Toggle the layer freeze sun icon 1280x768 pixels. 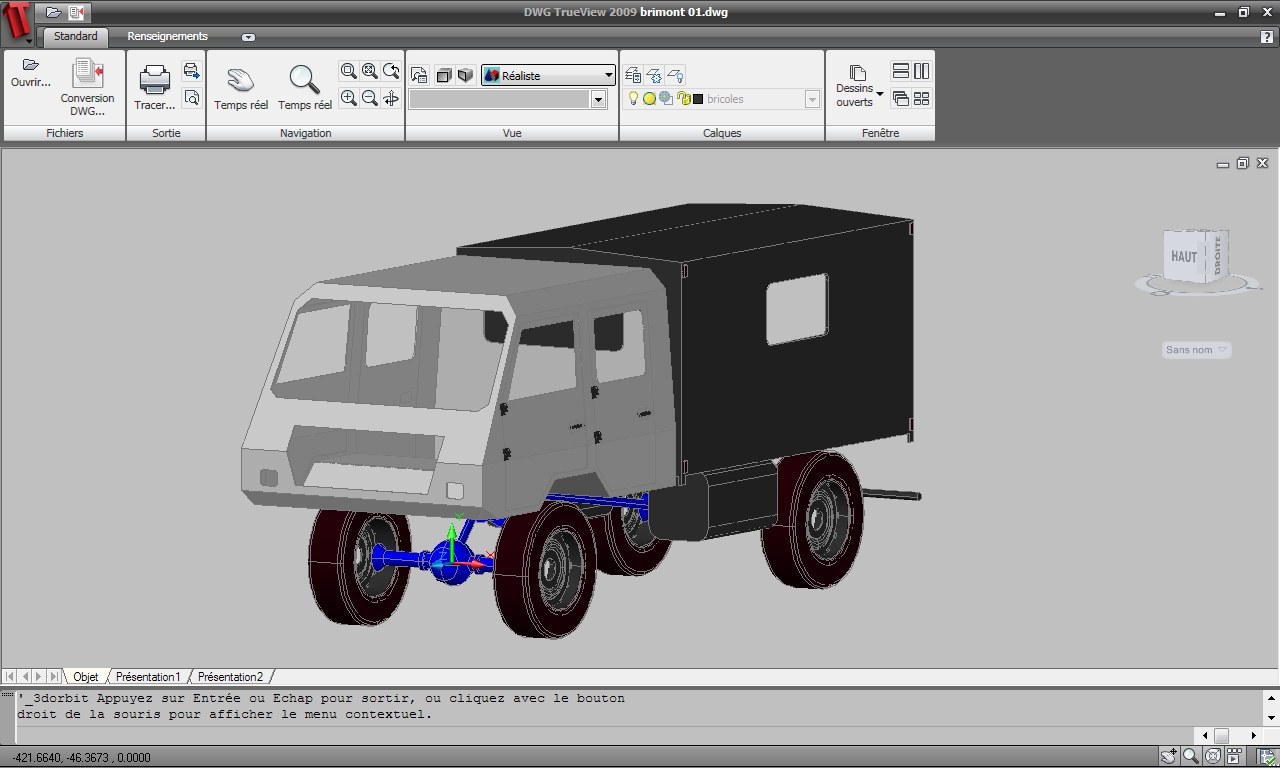[x=649, y=99]
